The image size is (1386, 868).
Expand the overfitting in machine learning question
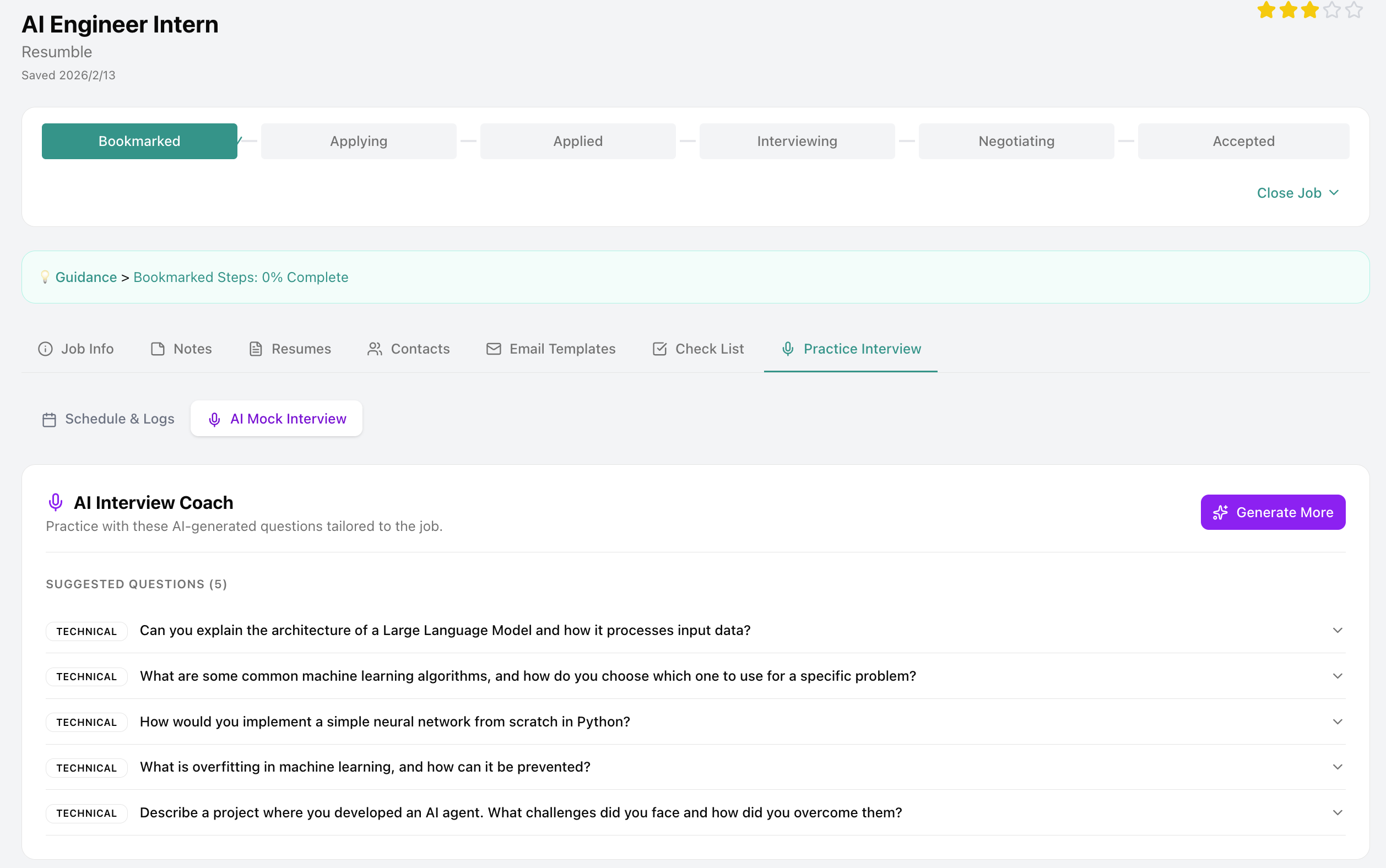coord(1337,767)
